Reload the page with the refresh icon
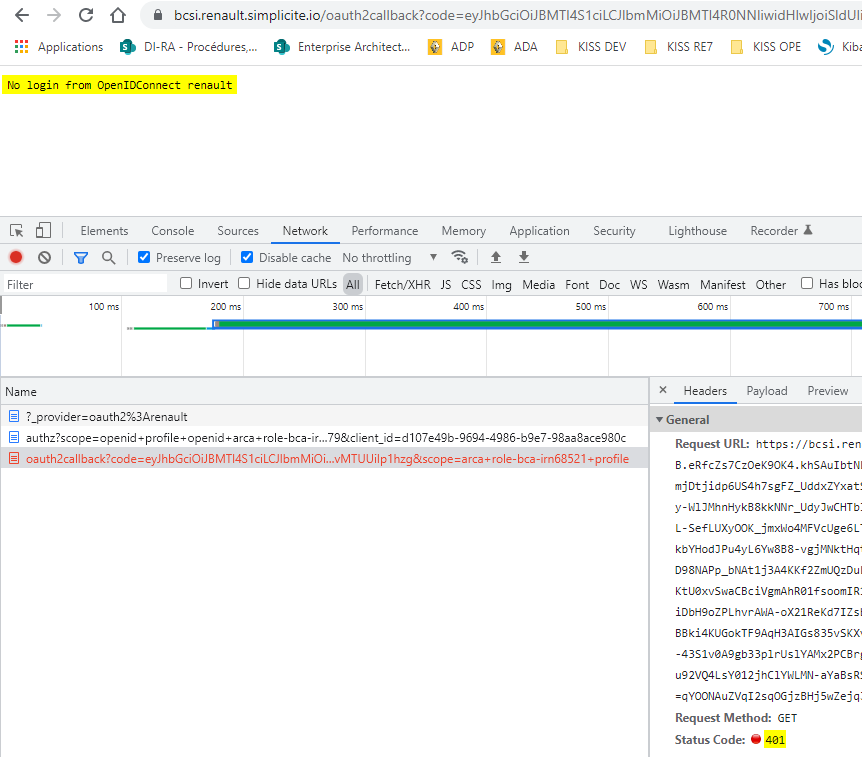The width and height of the screenshot is (862, 757). pyautogui.click(x=86, y=15)
